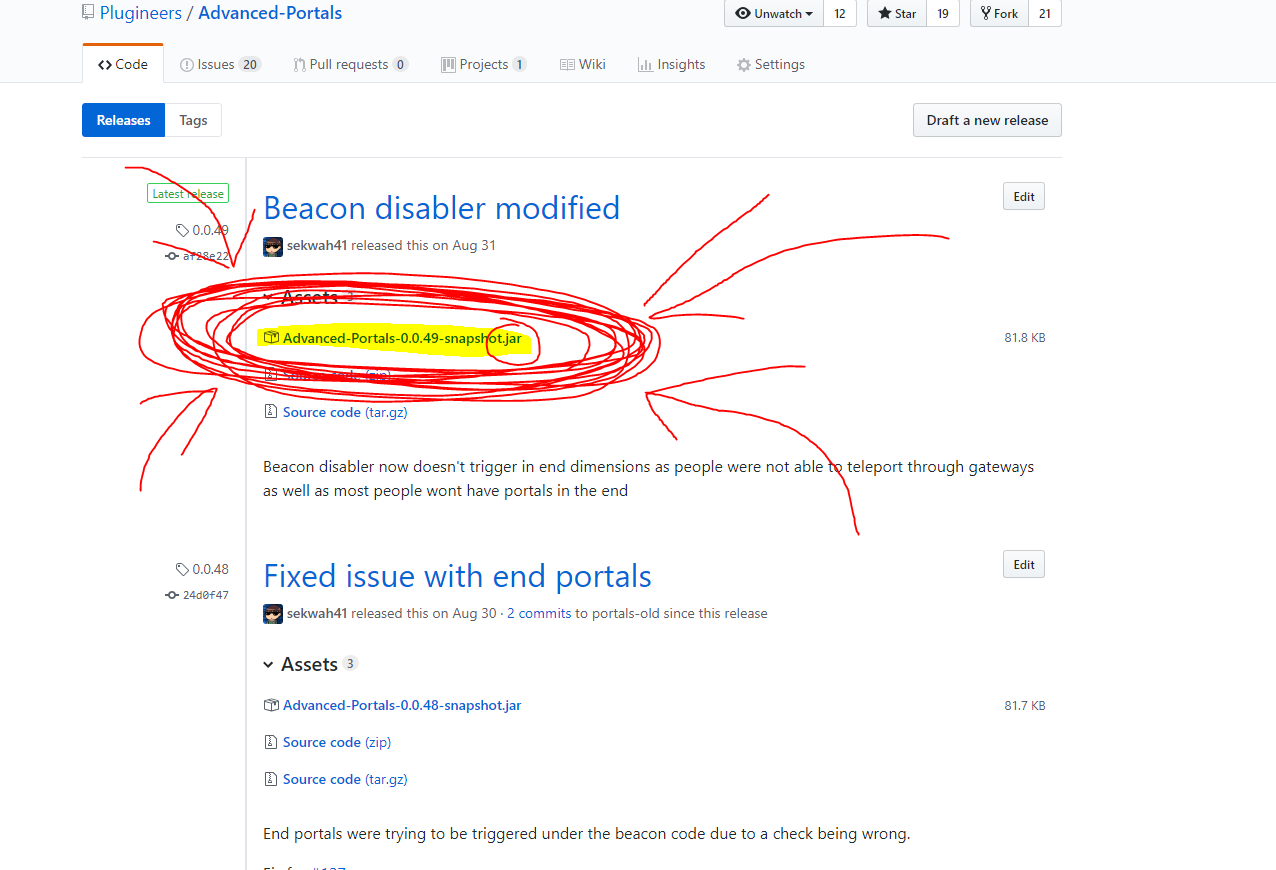Switch to the Wiki tab
Screen dimensions: 1276x870
pos(582,64)
